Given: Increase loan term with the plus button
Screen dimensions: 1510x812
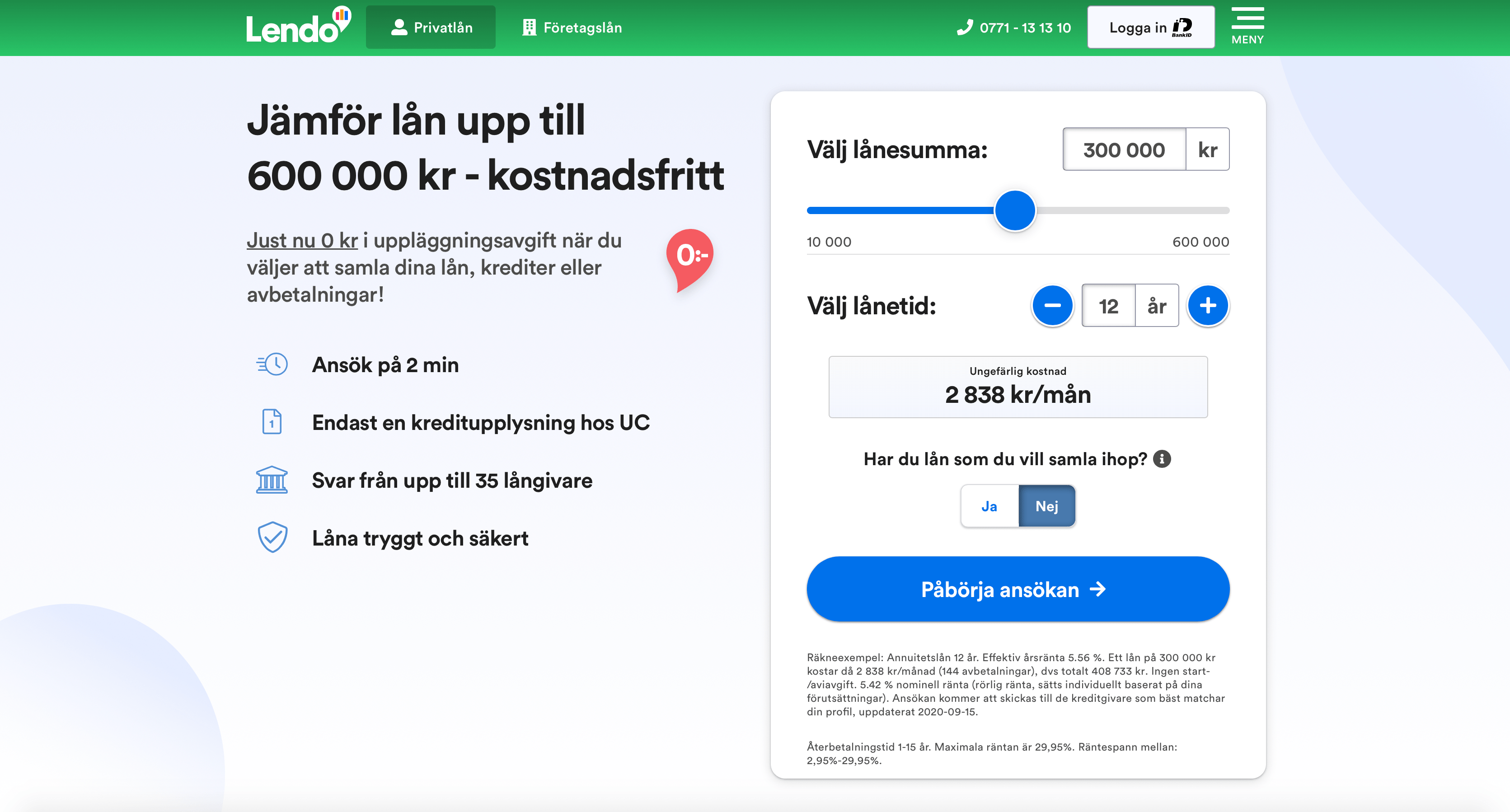Looking at the screenshot, I should tap(1208, 306).
